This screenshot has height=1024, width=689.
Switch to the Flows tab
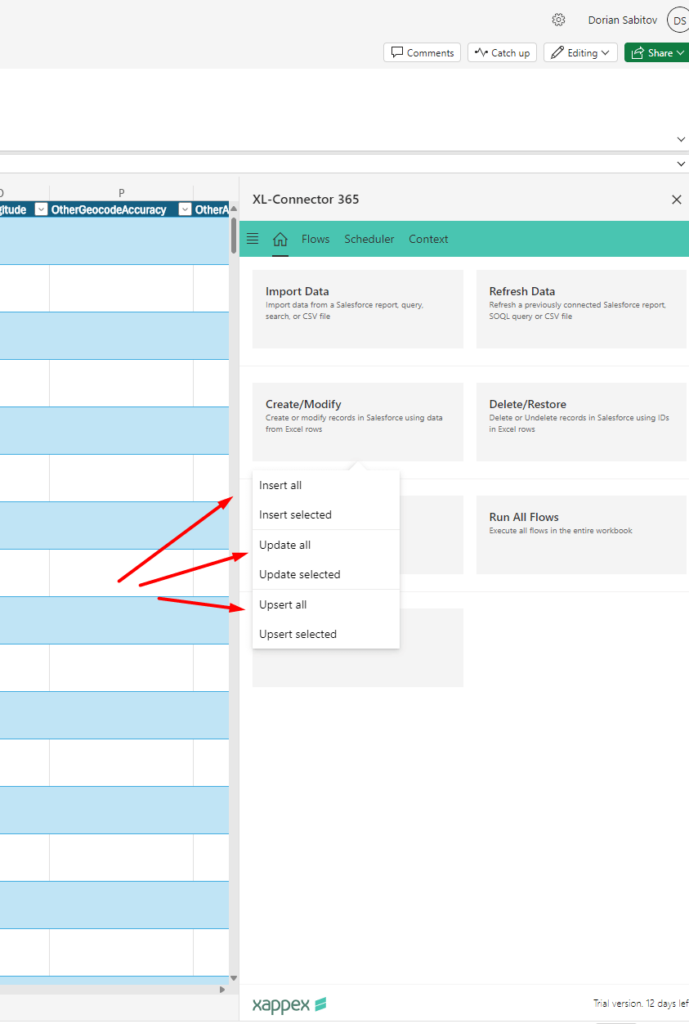point(315,239)
